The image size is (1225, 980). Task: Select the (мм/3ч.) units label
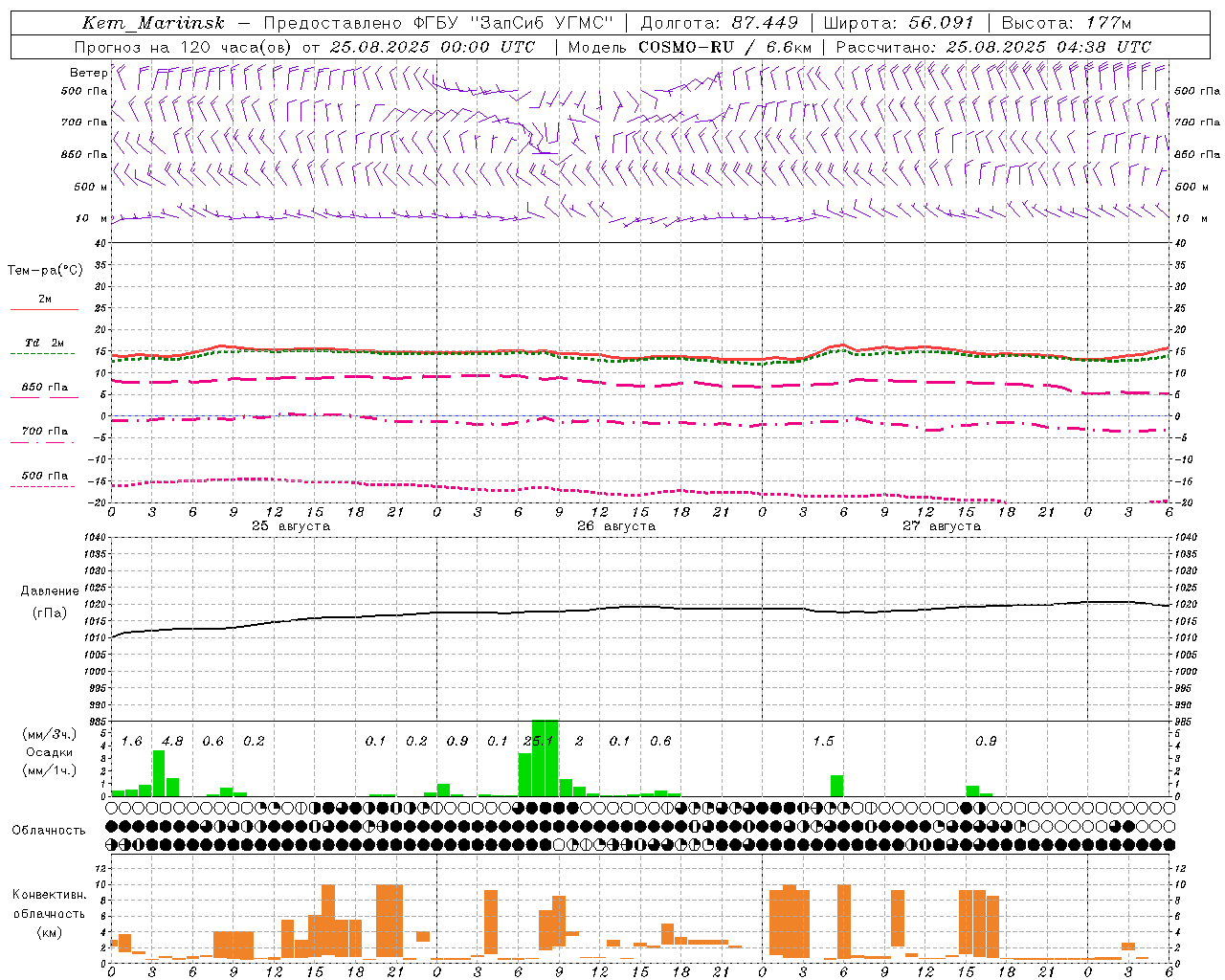pyautogui.click(x=49, y=734)
